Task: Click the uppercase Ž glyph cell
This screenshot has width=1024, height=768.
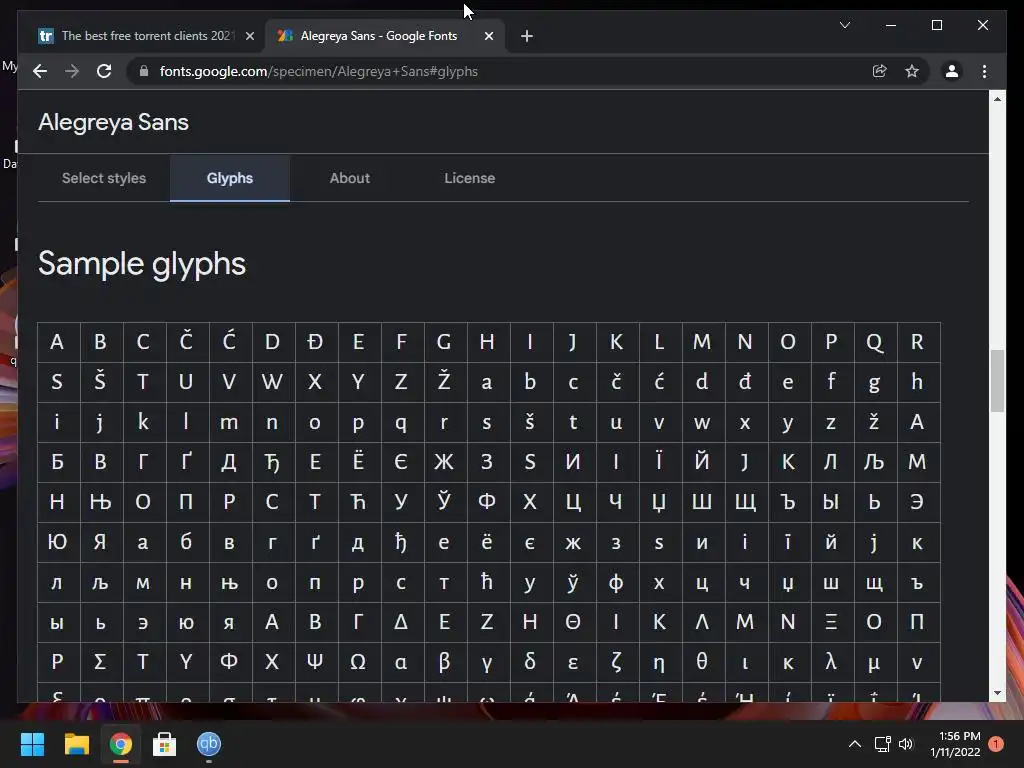Action: [x=444, y=381]
